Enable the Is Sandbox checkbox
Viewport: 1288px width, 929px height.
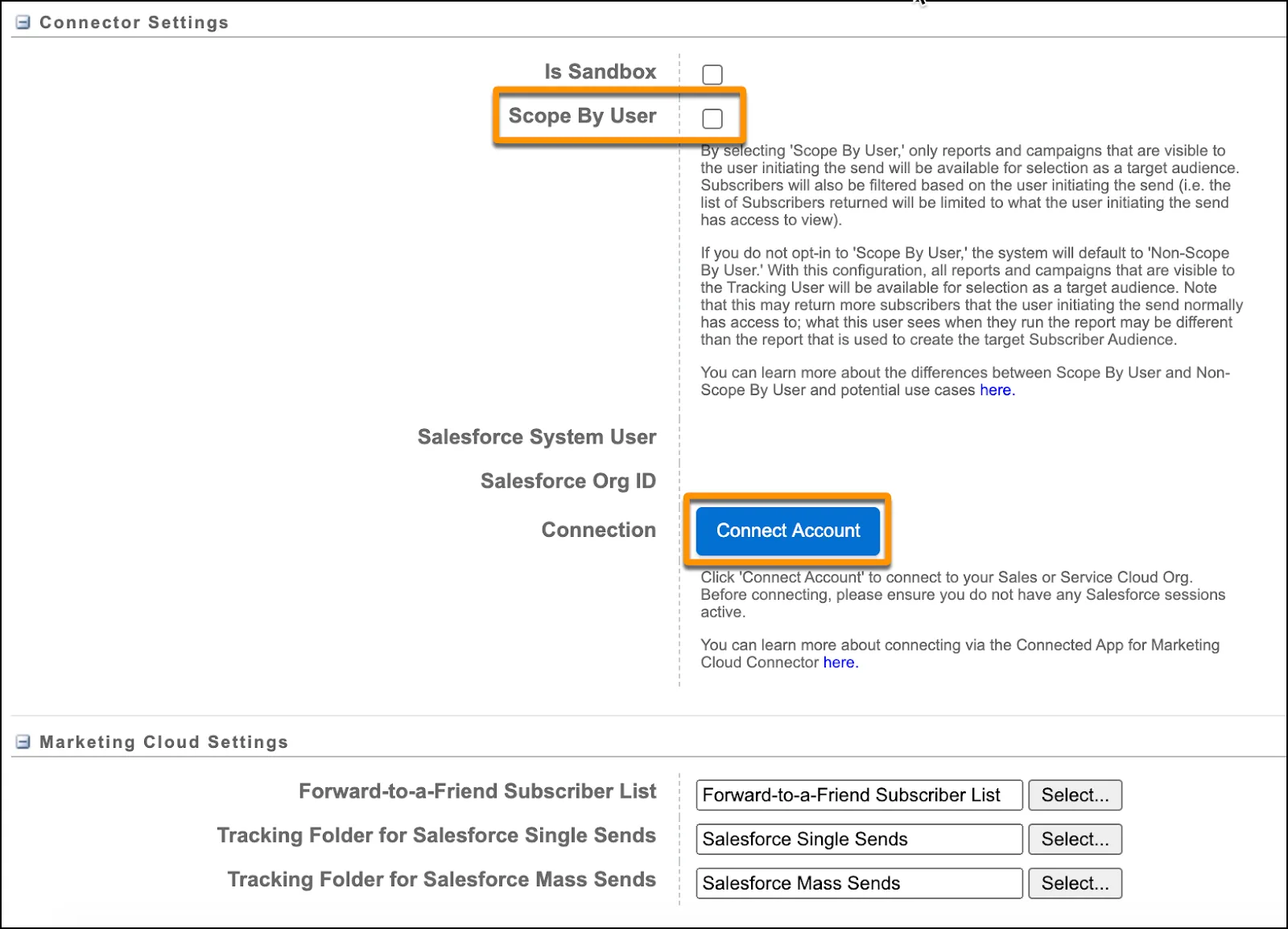coord(712,74)
